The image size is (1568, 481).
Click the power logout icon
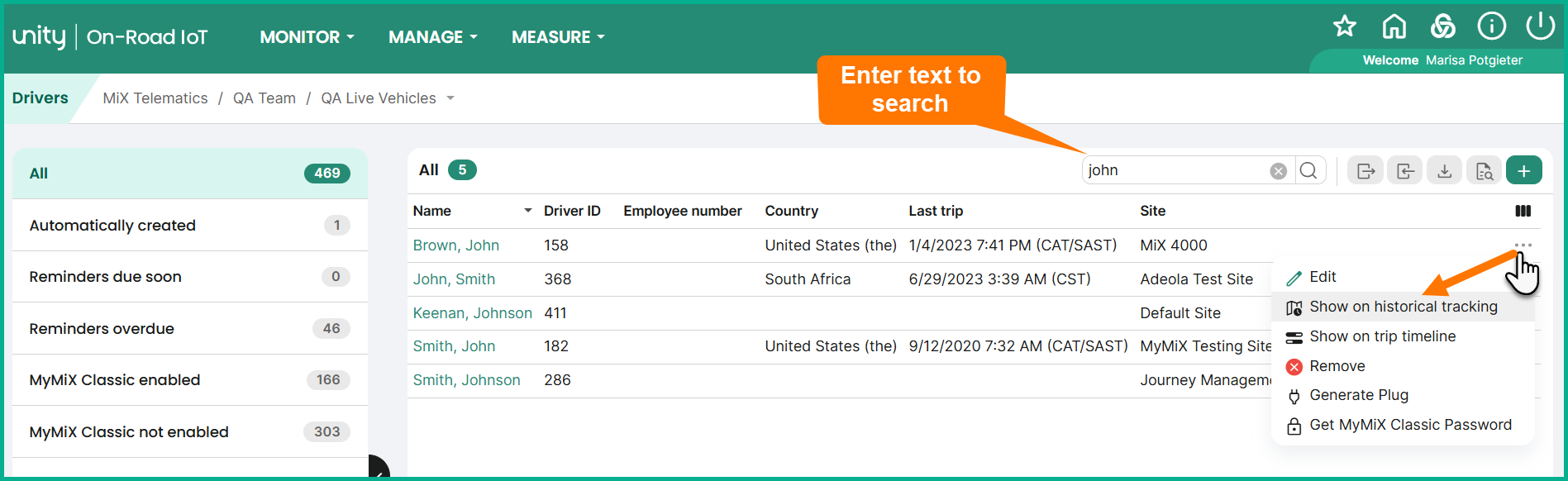coord(1540,26)
